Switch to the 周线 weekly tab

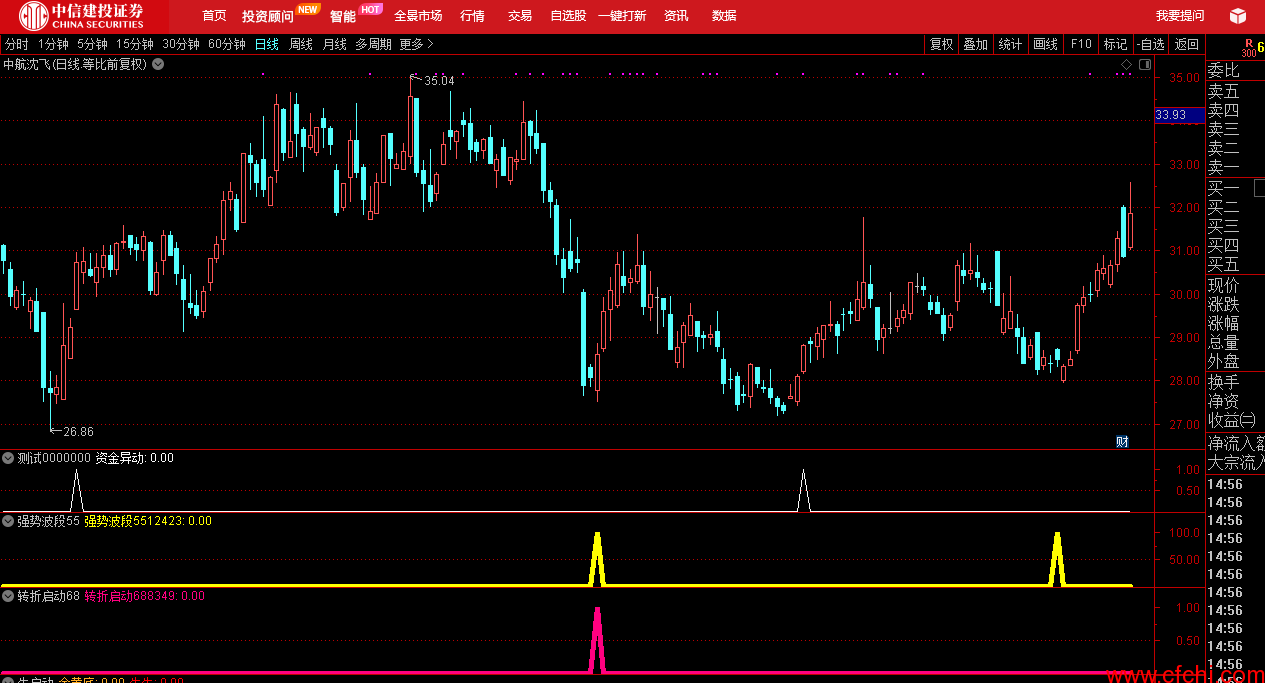coord(301,44)
